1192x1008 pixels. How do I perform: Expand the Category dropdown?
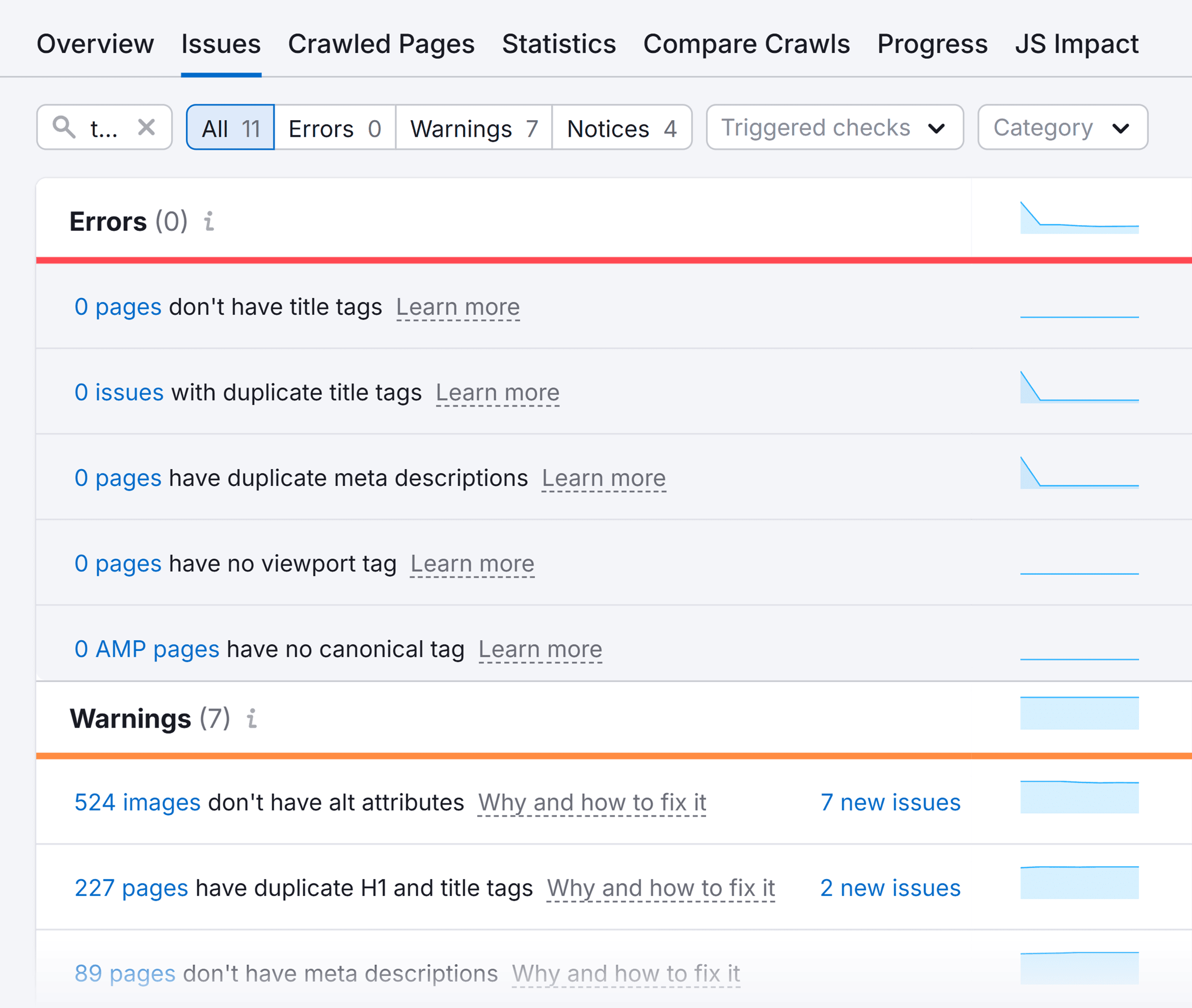pyautogui.click(x=1063, y=127)
